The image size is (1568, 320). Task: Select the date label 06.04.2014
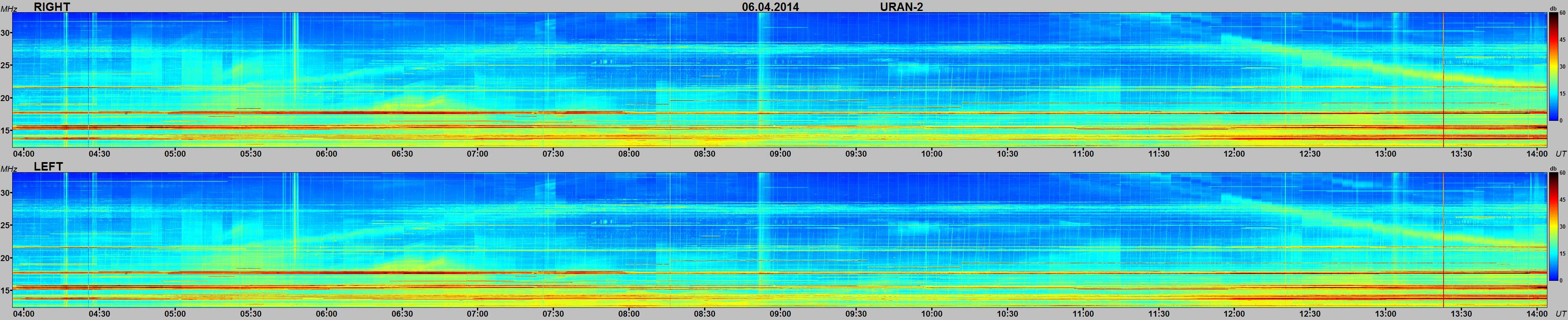click(770, 7)
